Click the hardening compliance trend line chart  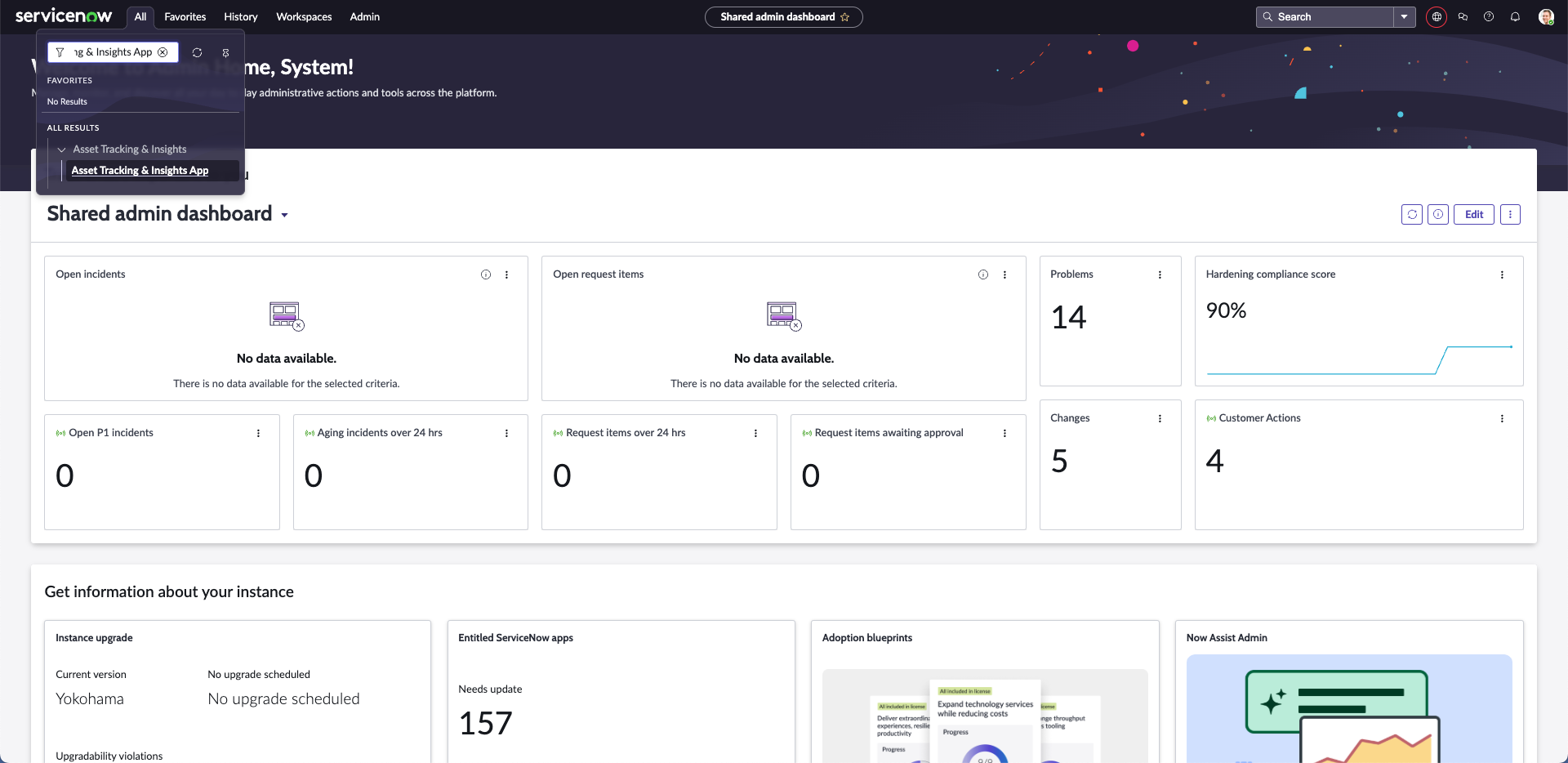(1360, 359)
